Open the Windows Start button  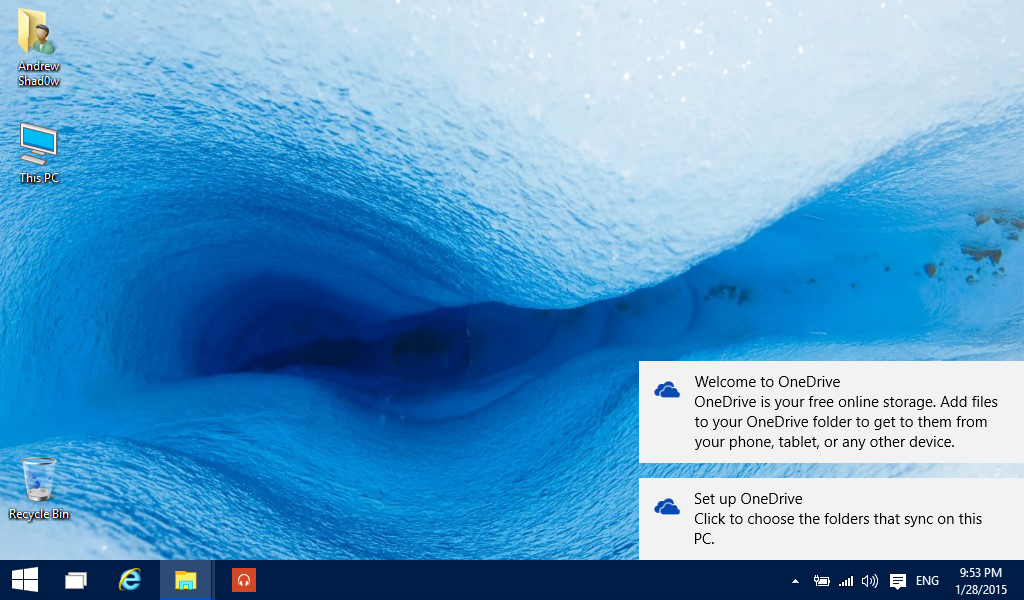tap(25, 580)
